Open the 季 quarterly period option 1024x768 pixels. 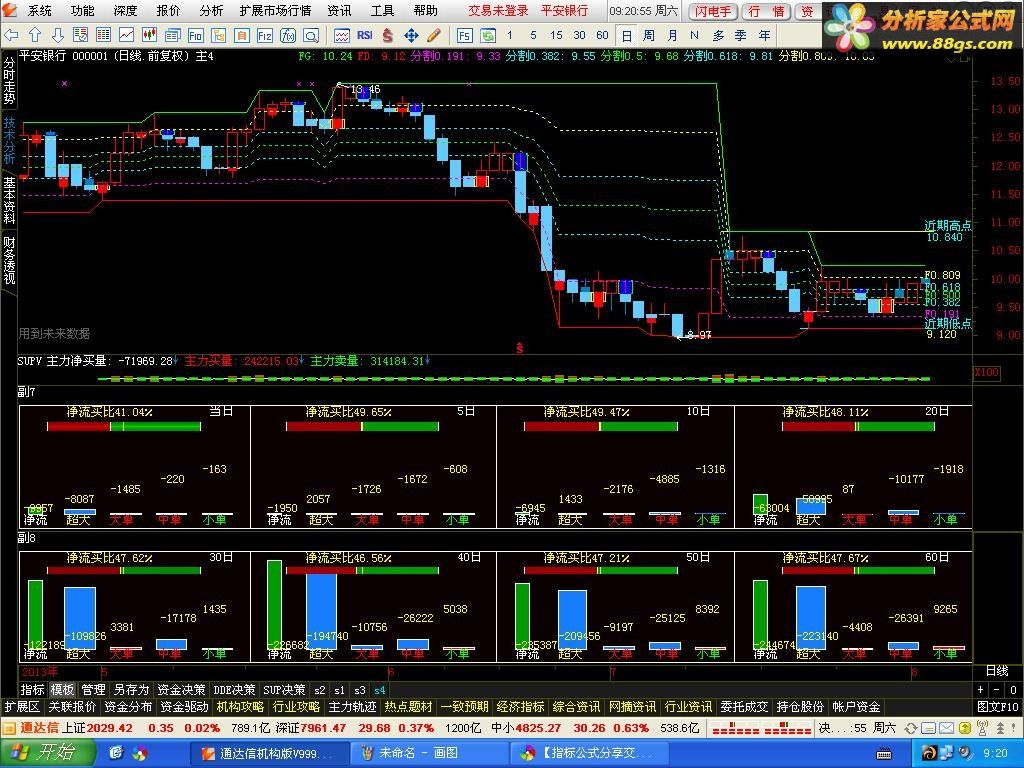(x=741, y=35)
